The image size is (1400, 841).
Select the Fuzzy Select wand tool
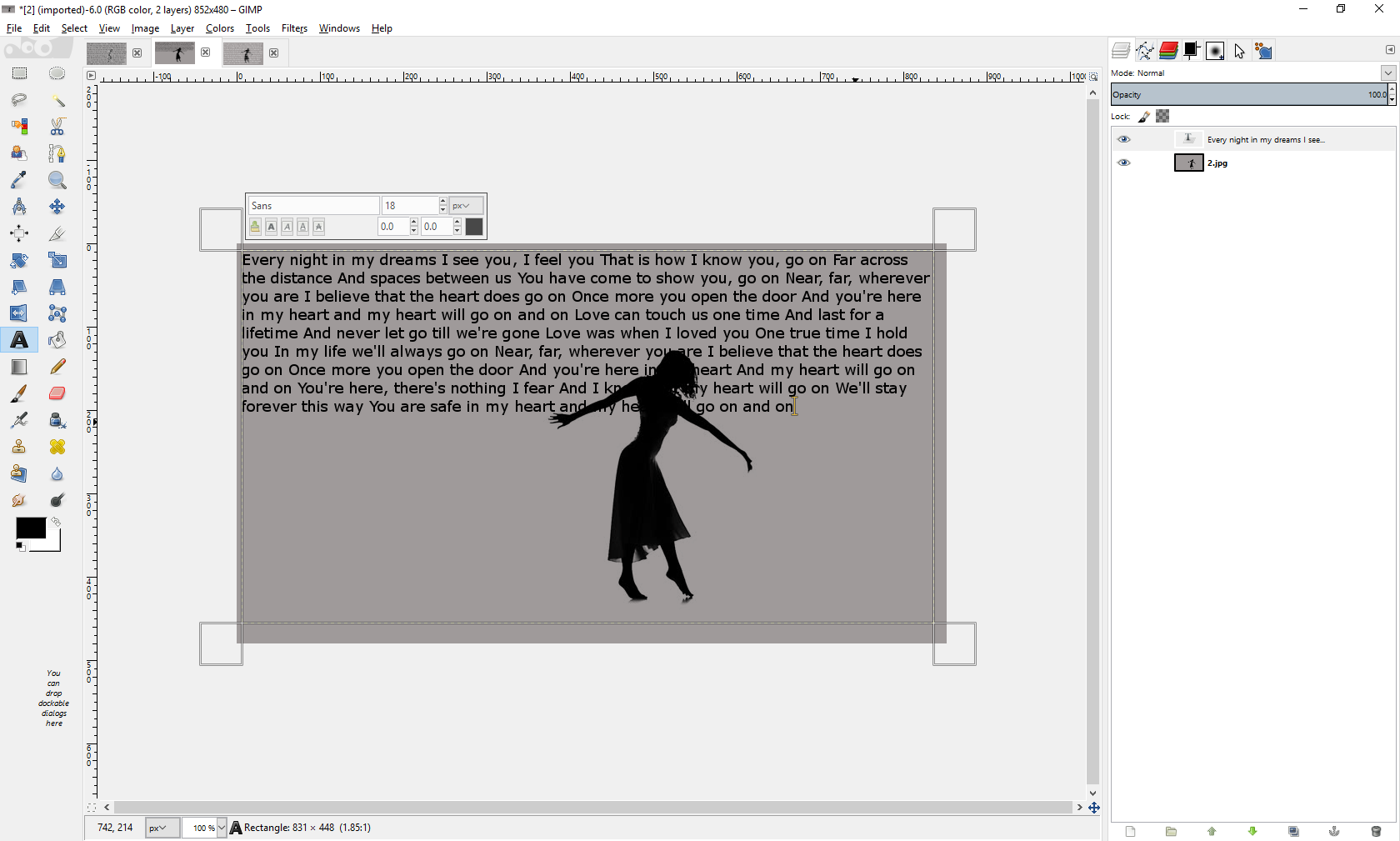[x=57, y=100]
